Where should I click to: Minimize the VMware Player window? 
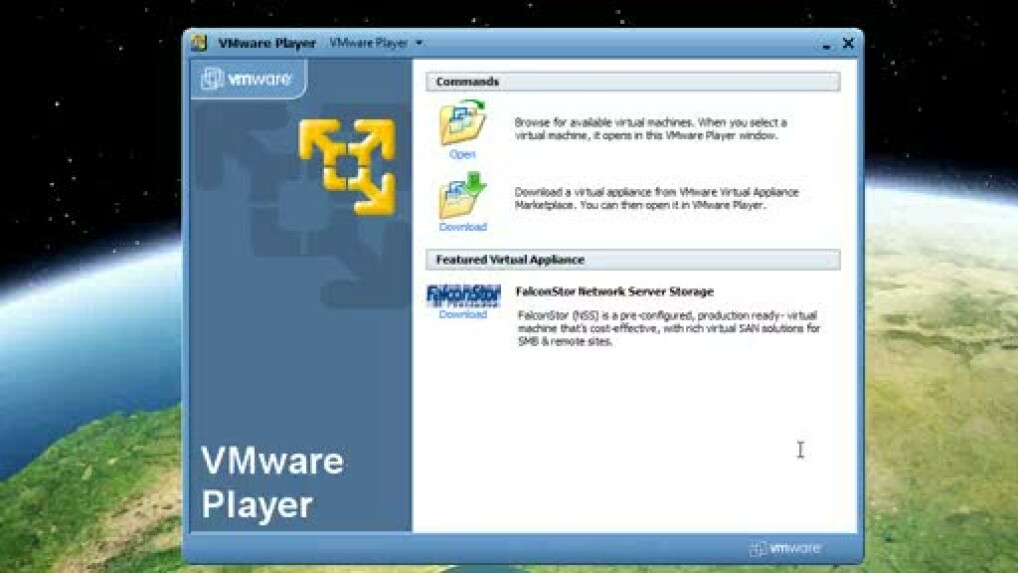(x=826, y=45)
